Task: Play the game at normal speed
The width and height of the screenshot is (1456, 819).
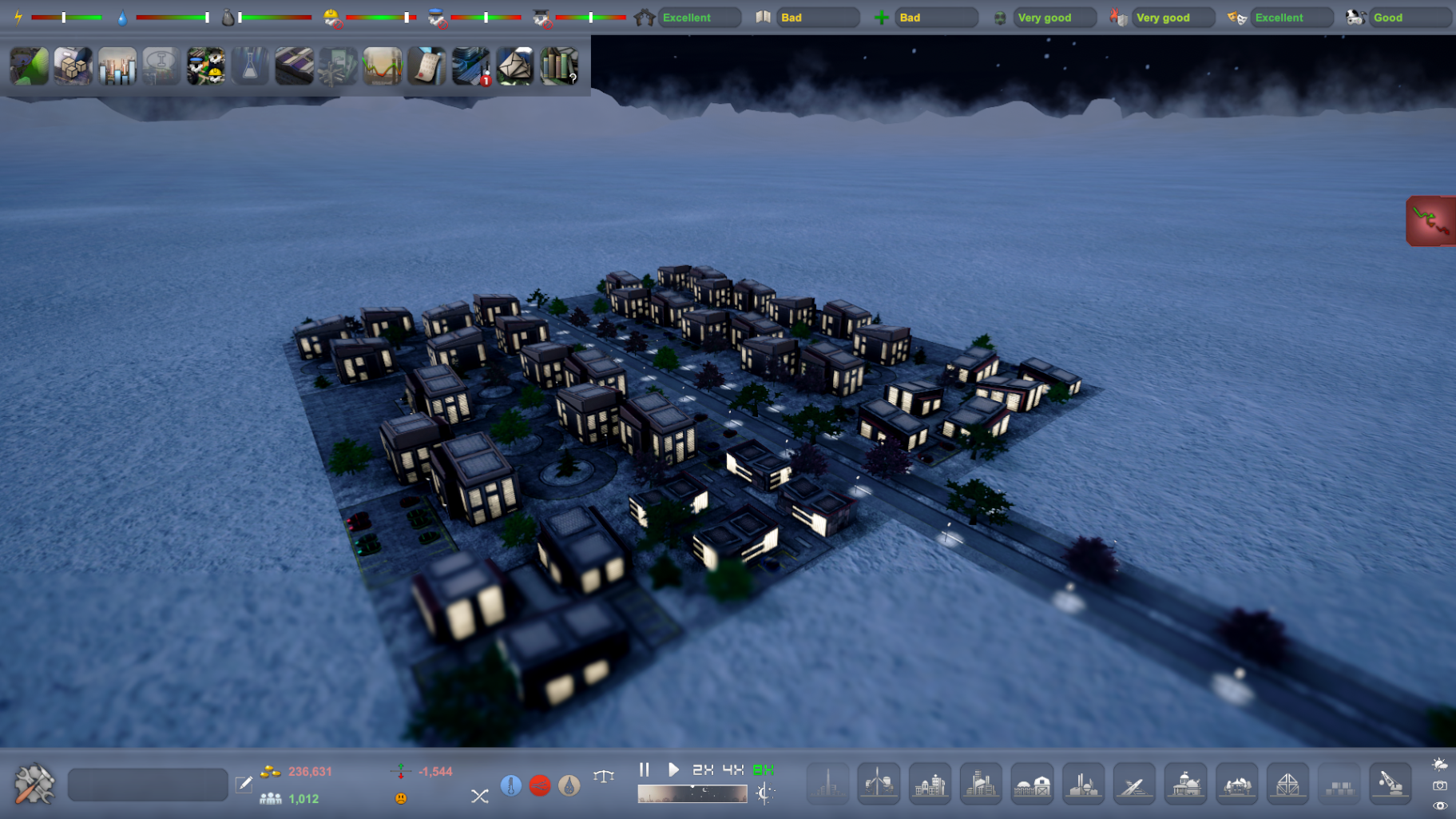Action: (x=673, y=769)
